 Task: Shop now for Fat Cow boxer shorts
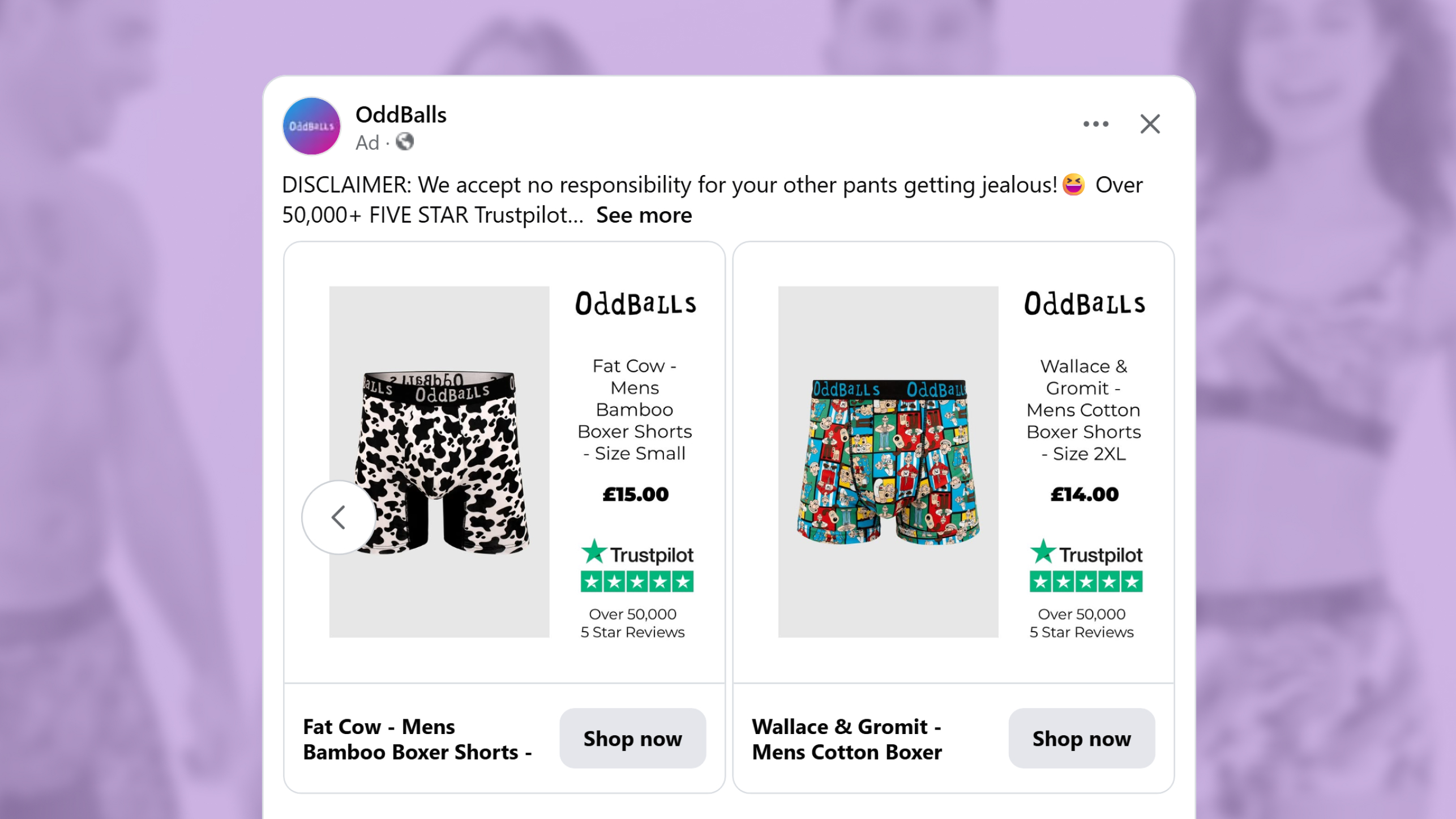[632, 738]
